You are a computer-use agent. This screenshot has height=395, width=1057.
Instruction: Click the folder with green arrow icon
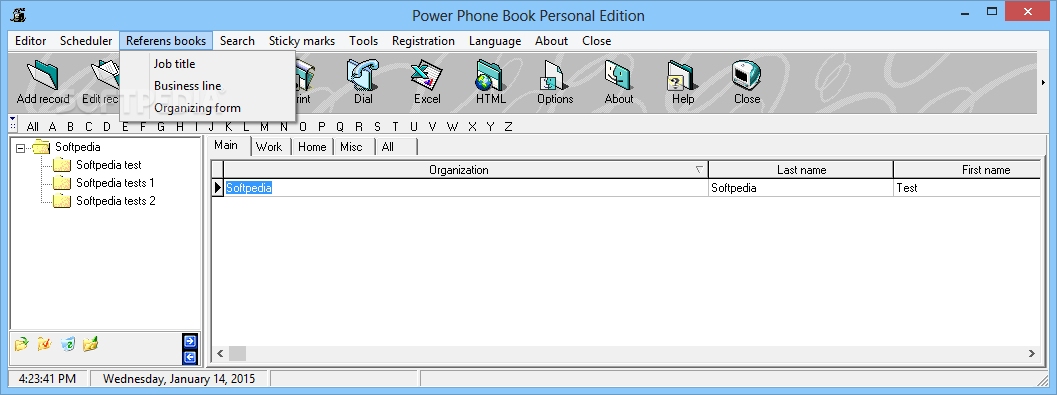(x=22, y=344)
